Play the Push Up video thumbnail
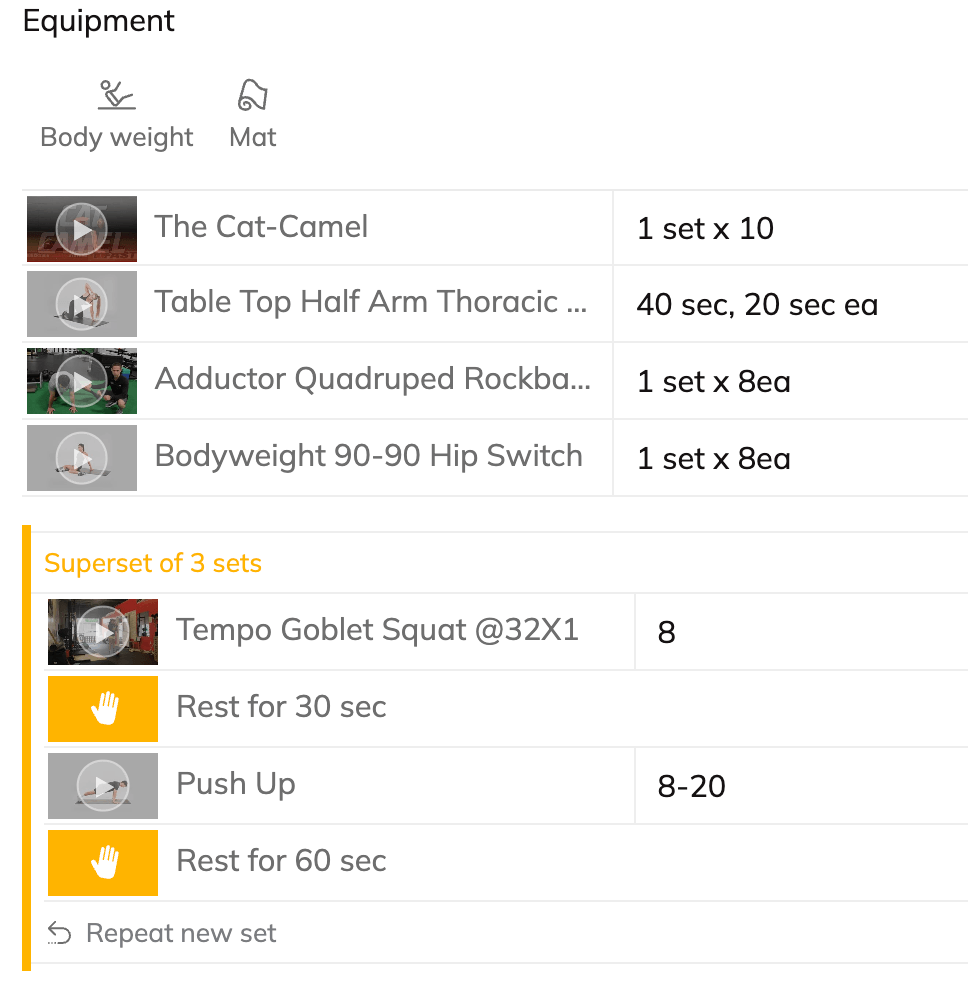 pyautogui.click(x=103, y=786)
